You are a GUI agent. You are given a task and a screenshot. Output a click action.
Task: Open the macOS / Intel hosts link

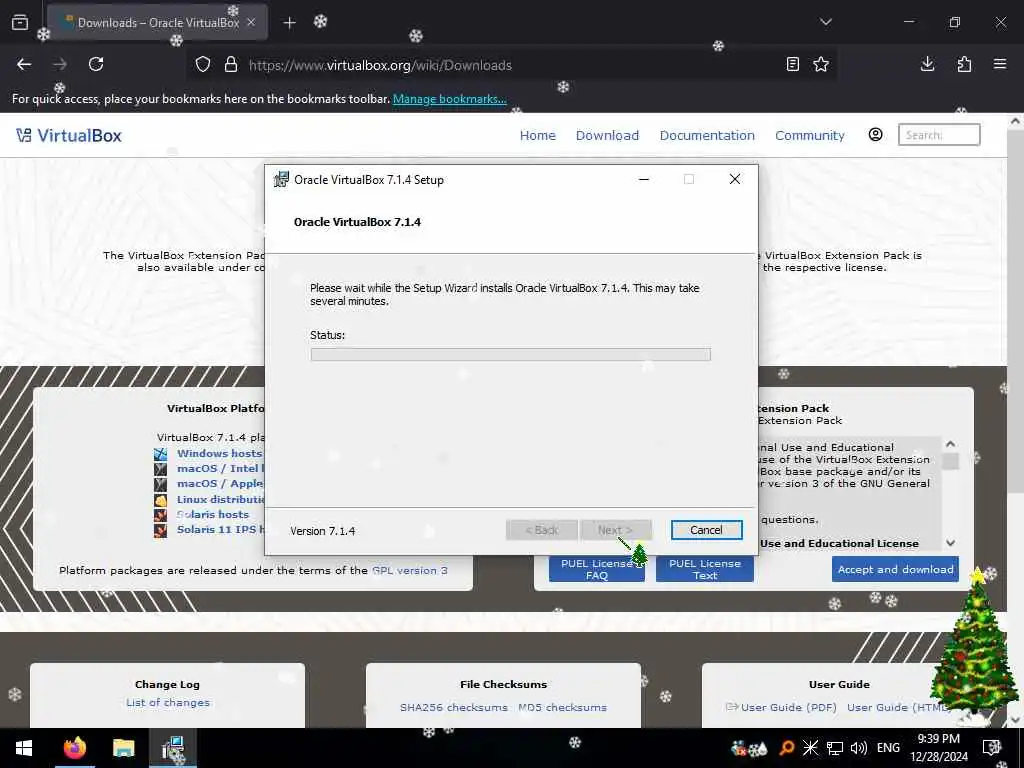(220, 468)
